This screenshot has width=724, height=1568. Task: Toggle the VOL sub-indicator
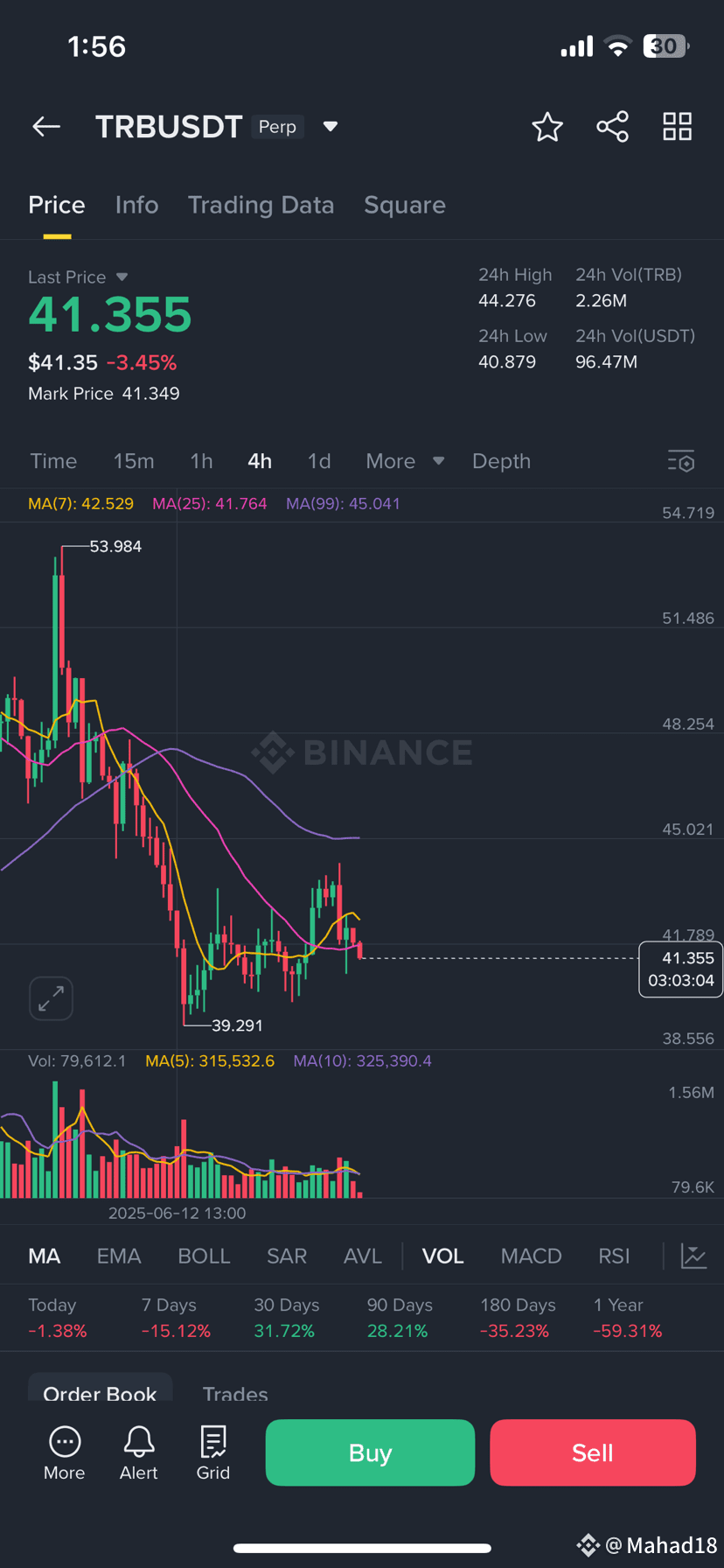pos(443,1256)
